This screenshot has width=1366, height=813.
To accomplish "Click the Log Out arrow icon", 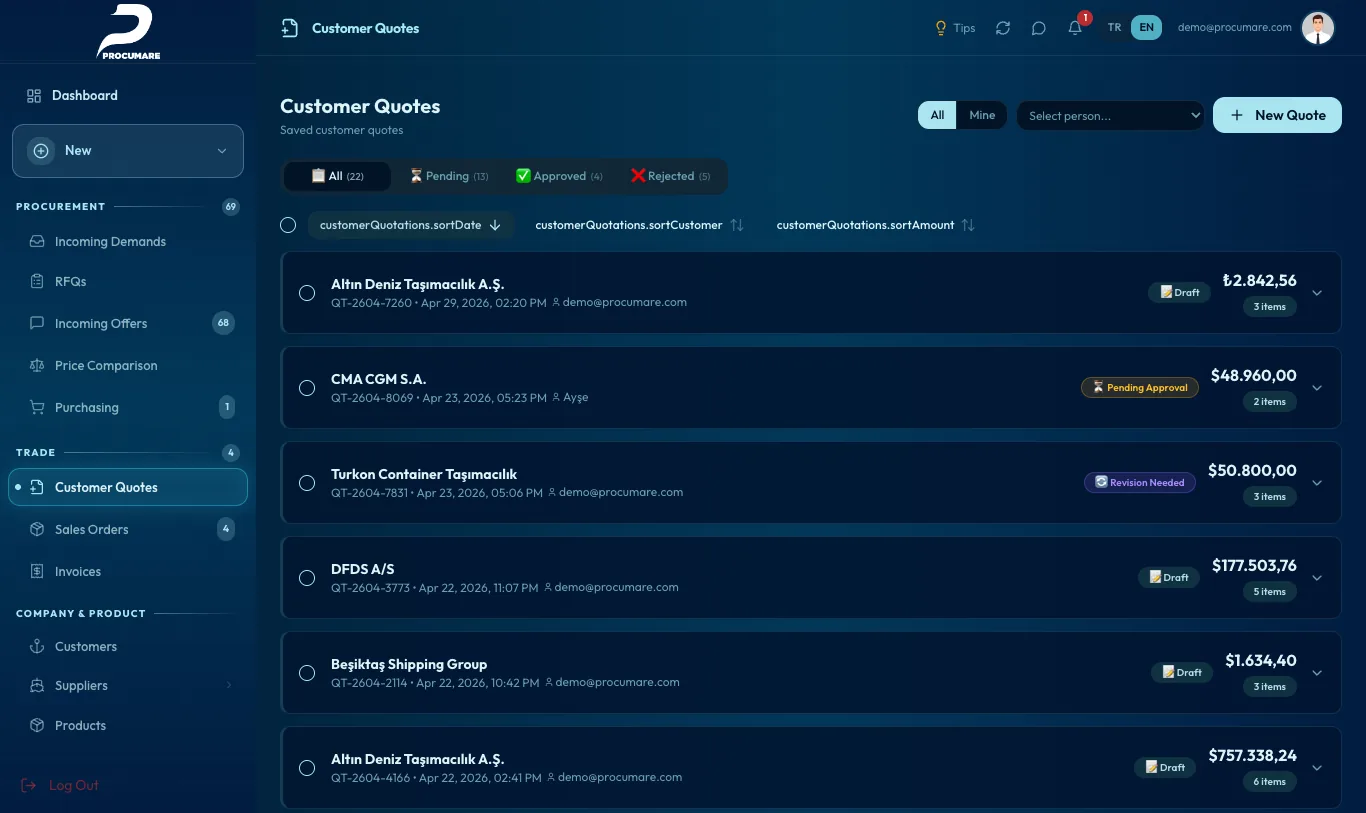I will coord(29,785).
